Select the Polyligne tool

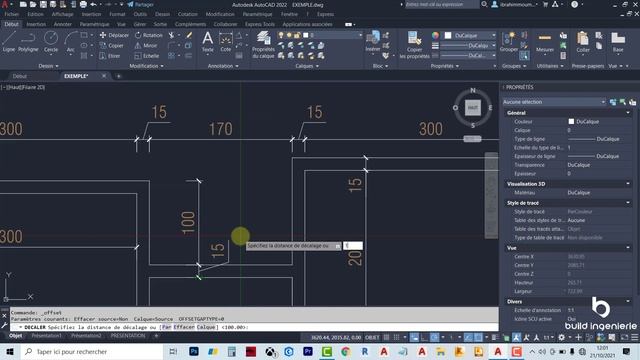pyautogui.click(x=28, y=42)
